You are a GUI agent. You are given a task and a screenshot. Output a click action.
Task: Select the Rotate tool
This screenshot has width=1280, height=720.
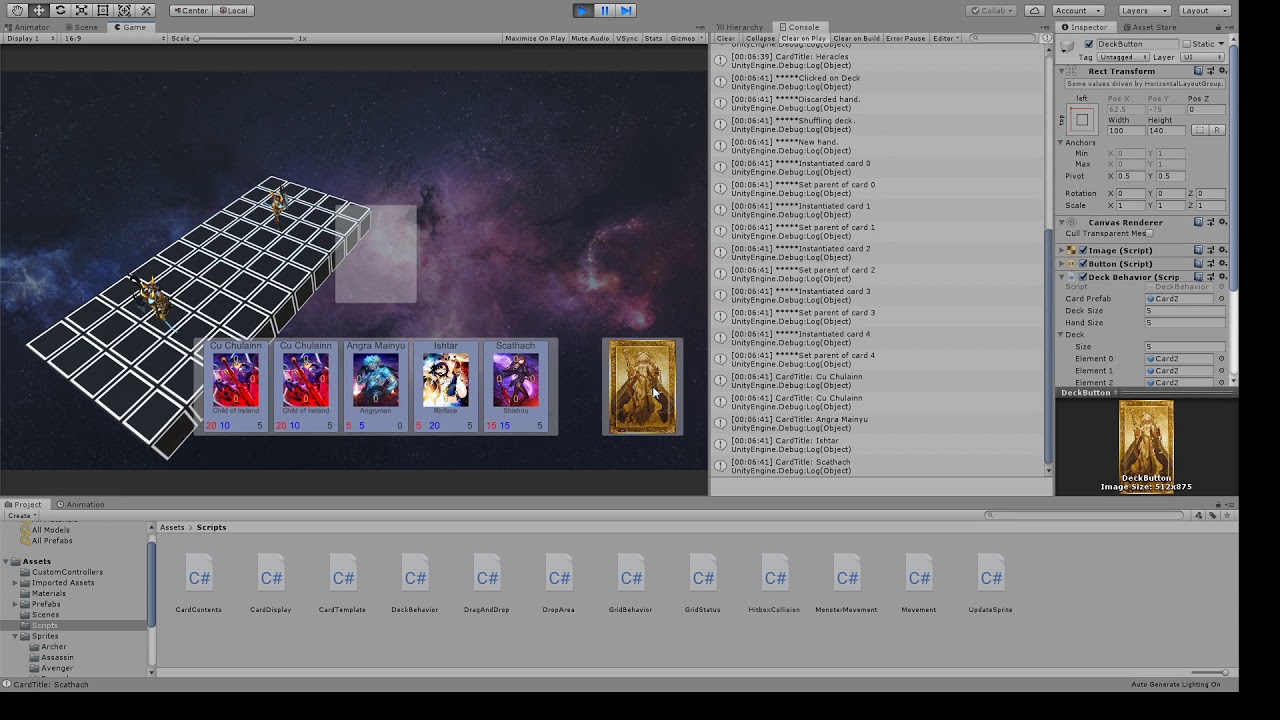(60, 10)
